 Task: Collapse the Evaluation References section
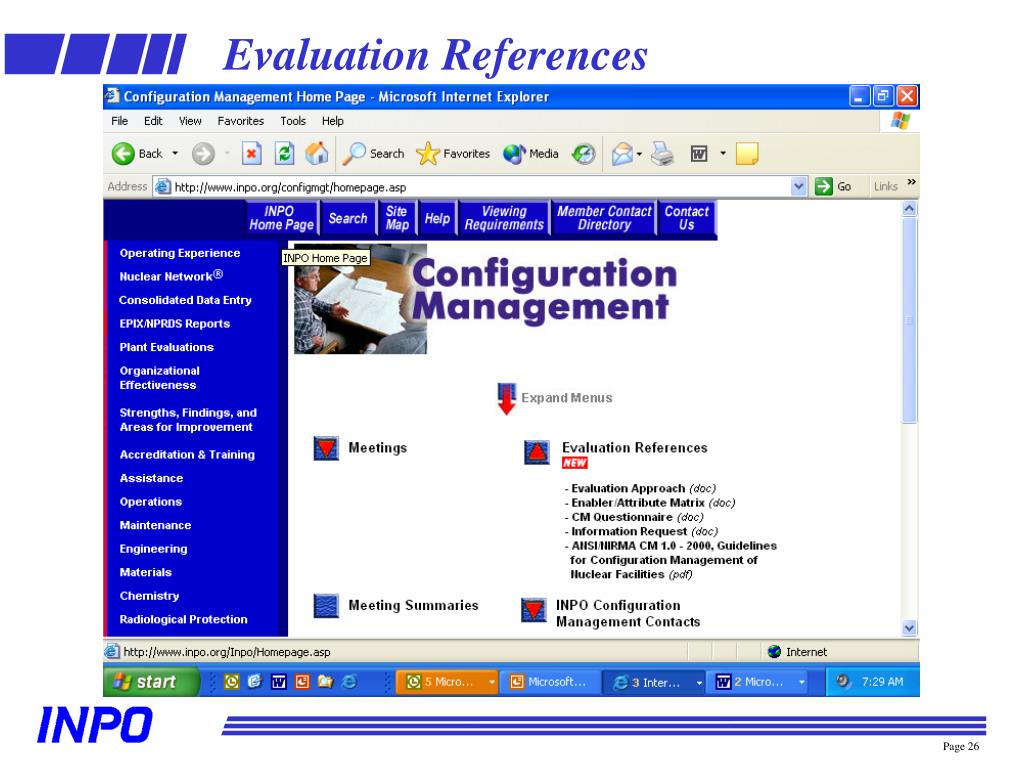tap(537, 451)
